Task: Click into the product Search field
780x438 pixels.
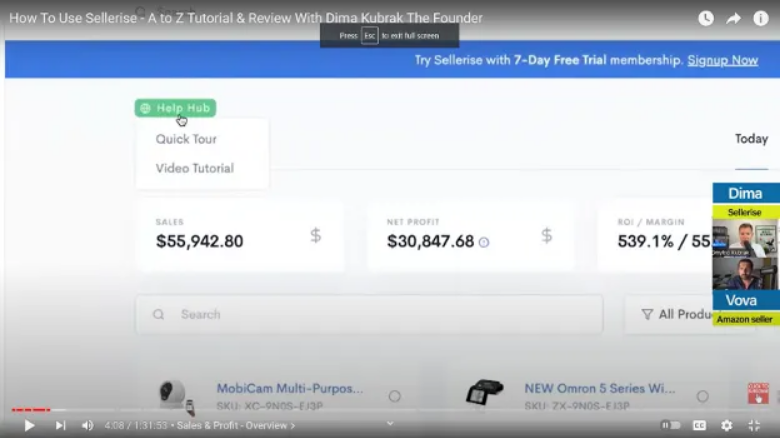Action: (369, 314)
